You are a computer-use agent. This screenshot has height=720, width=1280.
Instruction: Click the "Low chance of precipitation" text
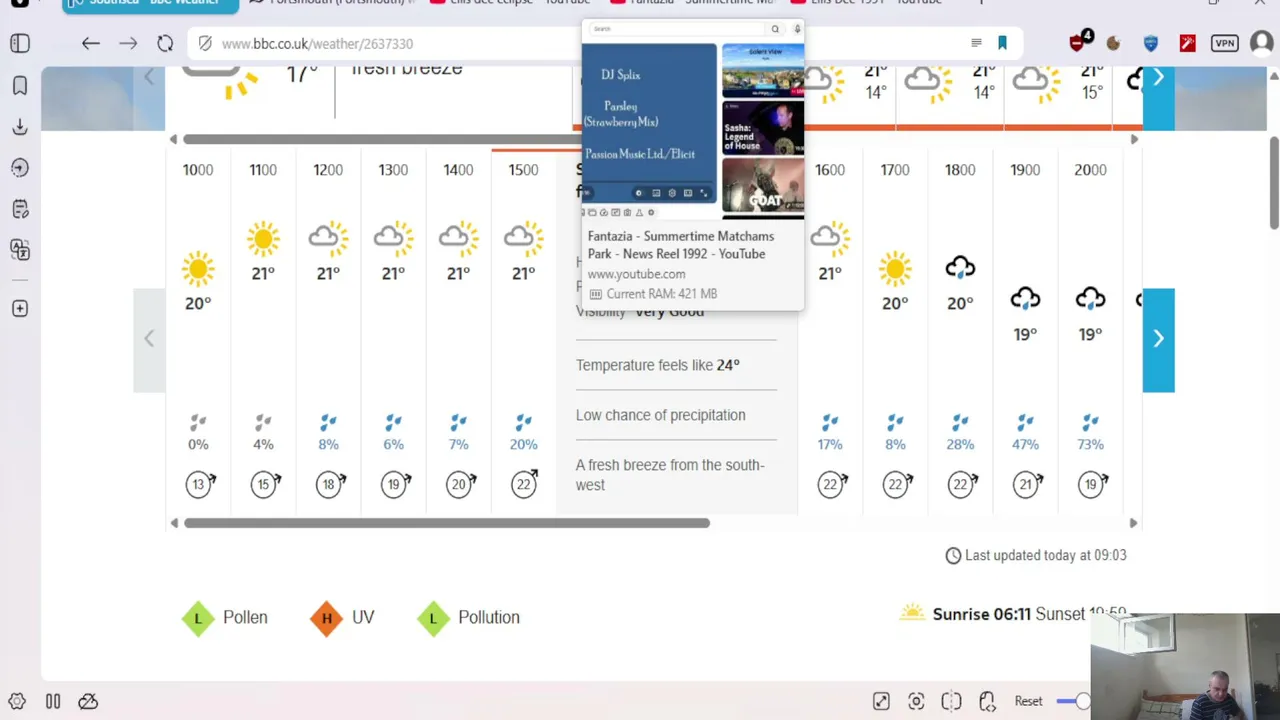tap(661, 415)
